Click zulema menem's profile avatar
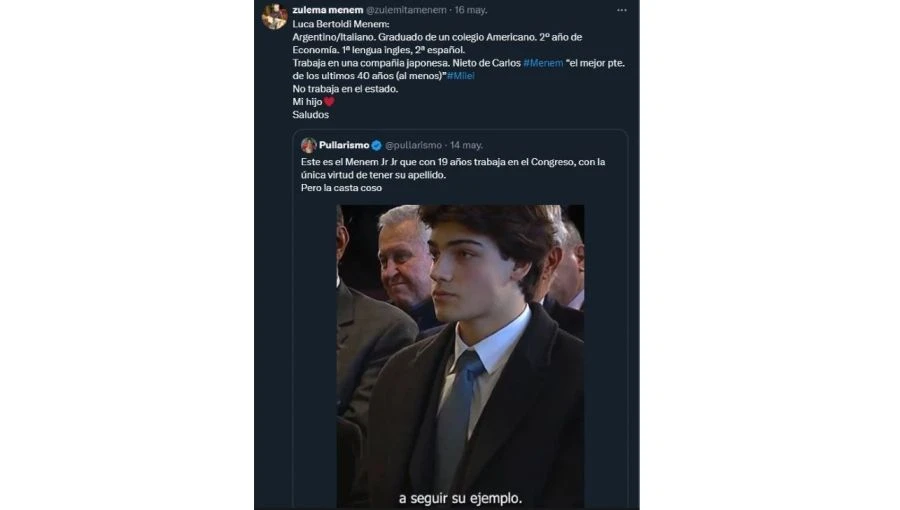The image size is (900, 510). point(274,16)
